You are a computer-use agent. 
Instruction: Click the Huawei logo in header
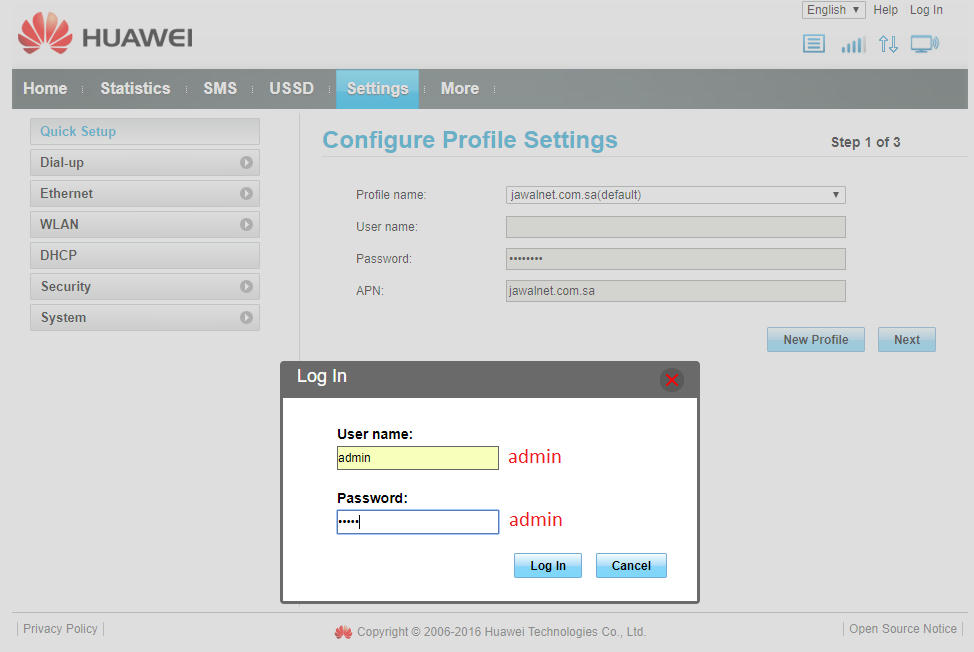(105, 36)
